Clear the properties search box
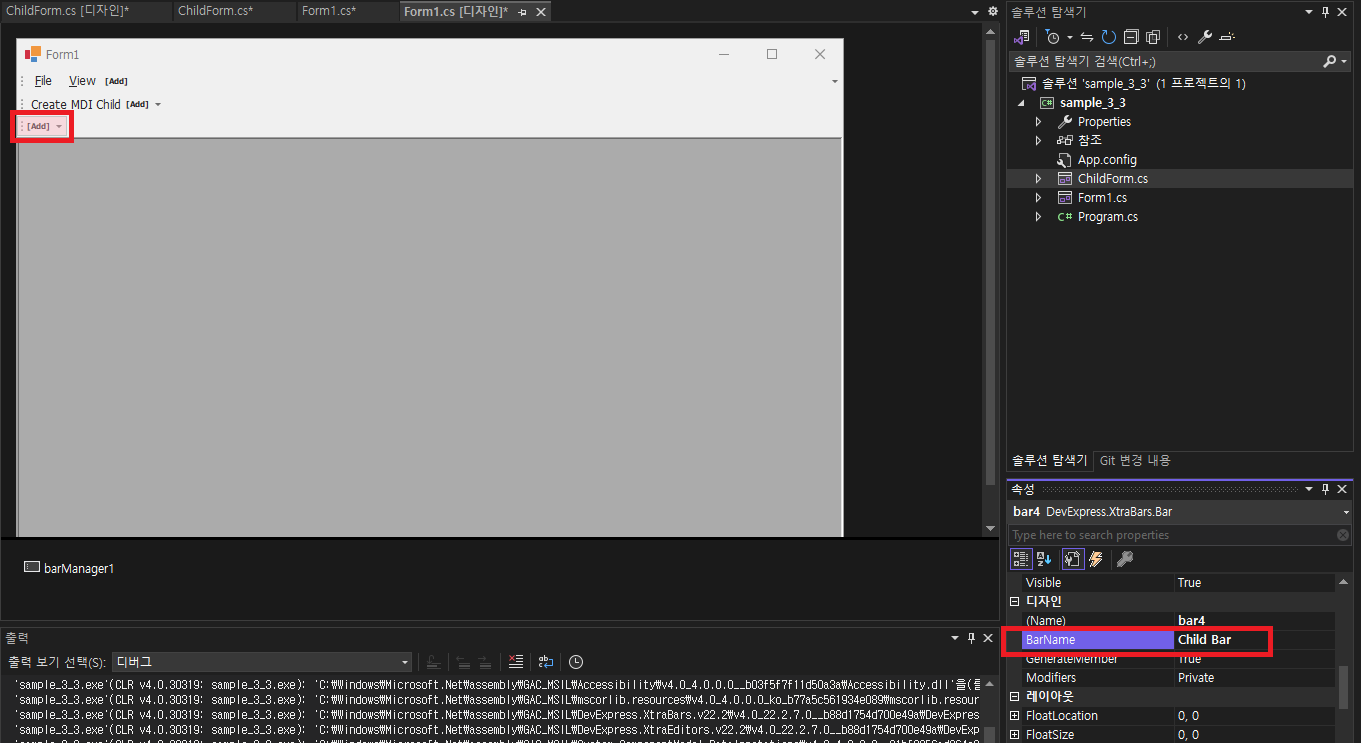Image resolution: width=1361 pixels, height=743 pixels. click(x=1343, y=535)
